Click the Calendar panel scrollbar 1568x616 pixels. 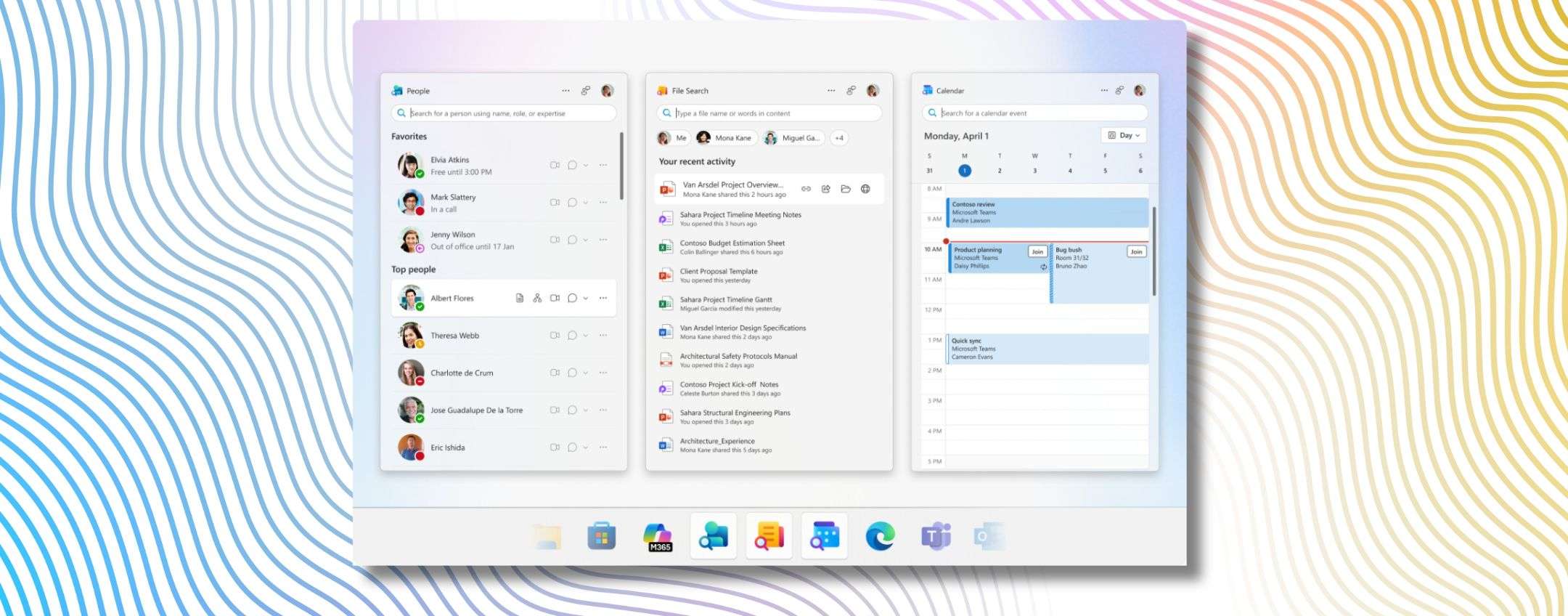pyautogui.click(x=1153, y=251)
